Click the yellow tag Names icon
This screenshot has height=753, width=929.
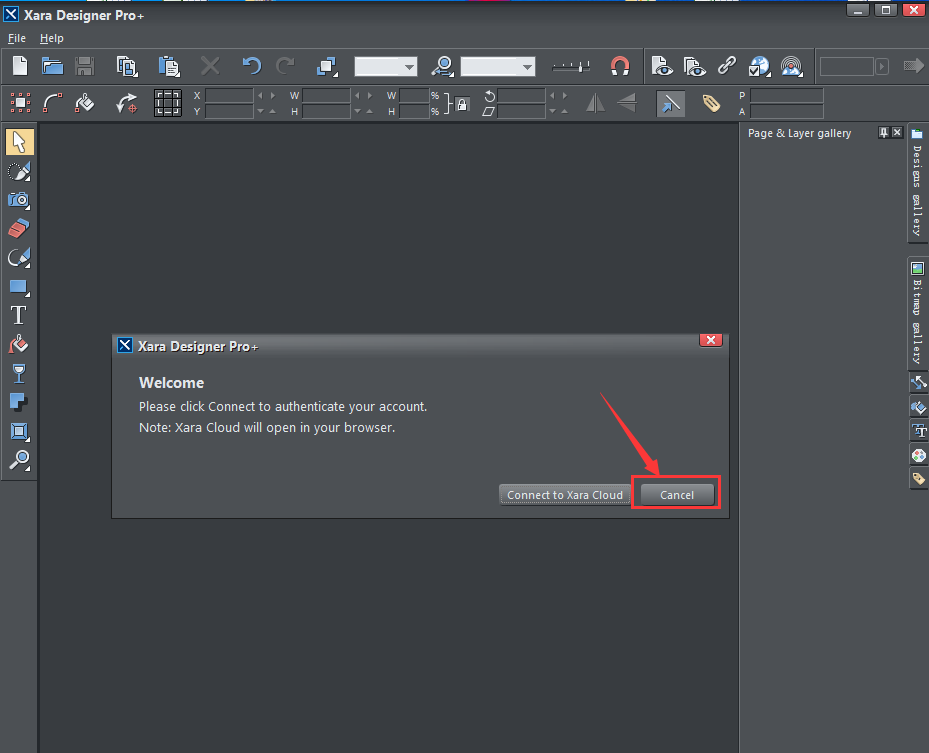pyautogui.click(x=711, y=104)
